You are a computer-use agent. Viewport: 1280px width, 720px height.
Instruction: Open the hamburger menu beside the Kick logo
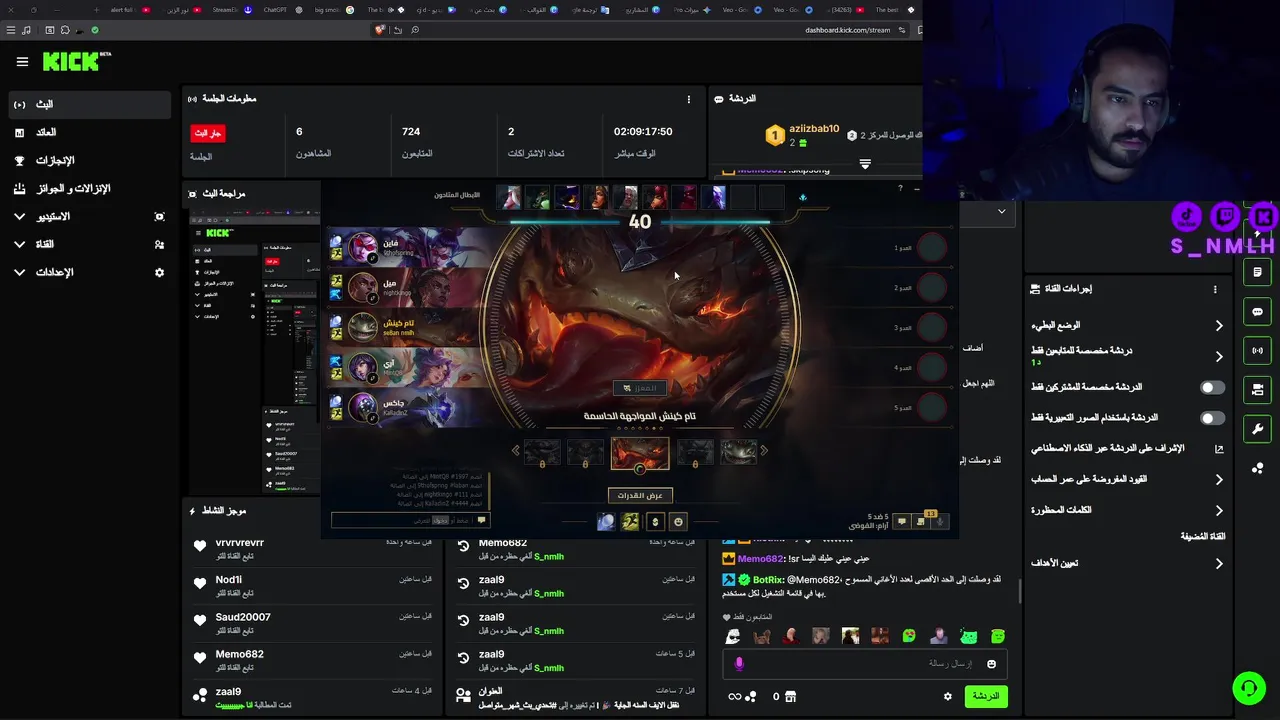point(22,62)
